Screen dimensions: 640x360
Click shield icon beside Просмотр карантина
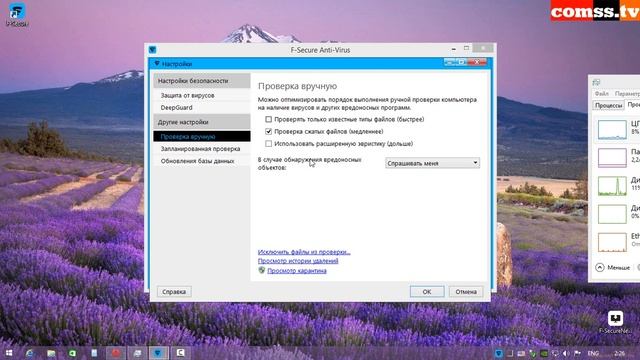pos(262,270)
